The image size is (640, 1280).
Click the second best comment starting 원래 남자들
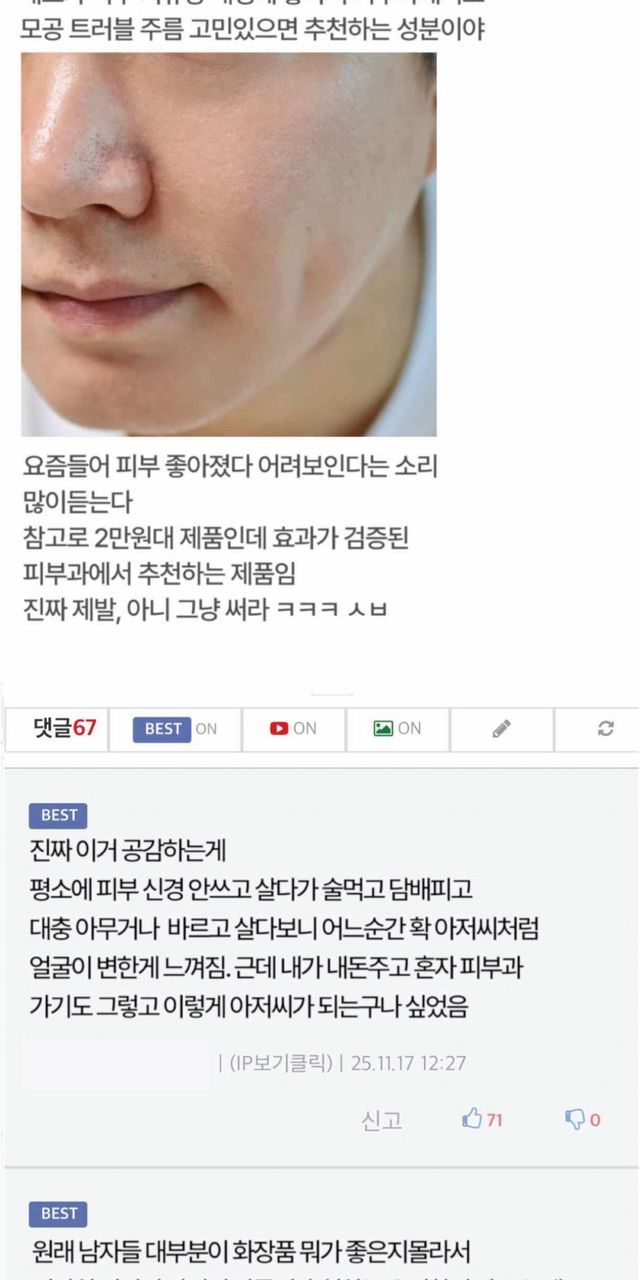pyautogui.click(x=251, y=1251)
